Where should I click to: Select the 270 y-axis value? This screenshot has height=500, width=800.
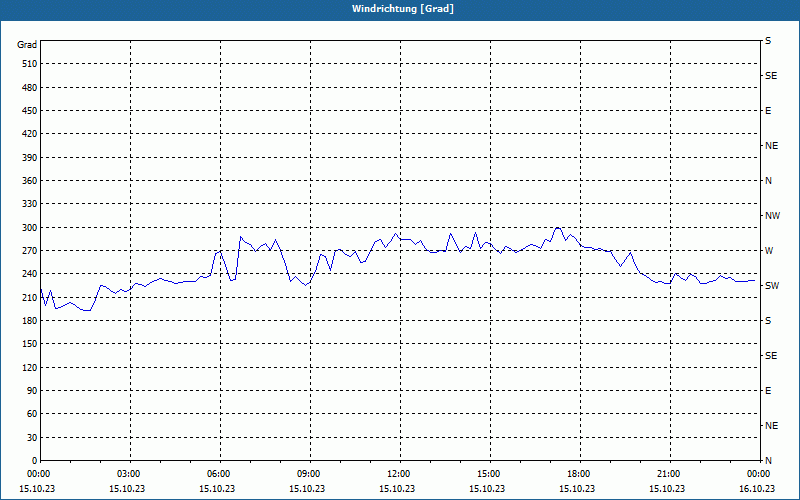pos(30,251)
